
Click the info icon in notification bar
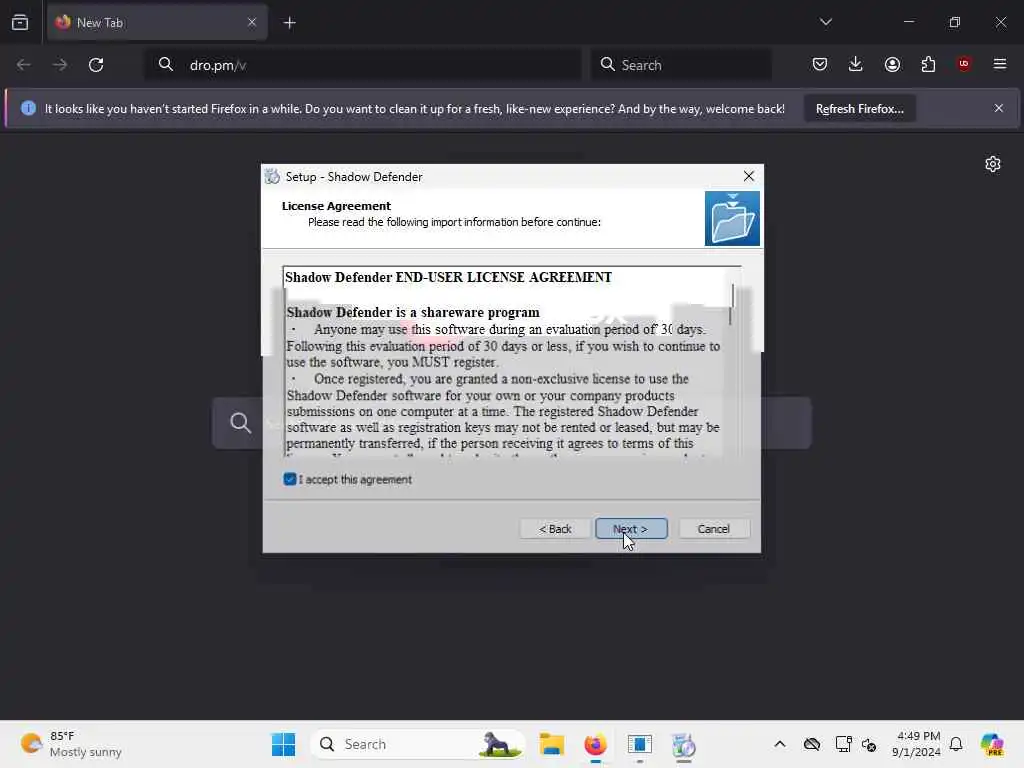pyautogui.click(x=28, y=108)
